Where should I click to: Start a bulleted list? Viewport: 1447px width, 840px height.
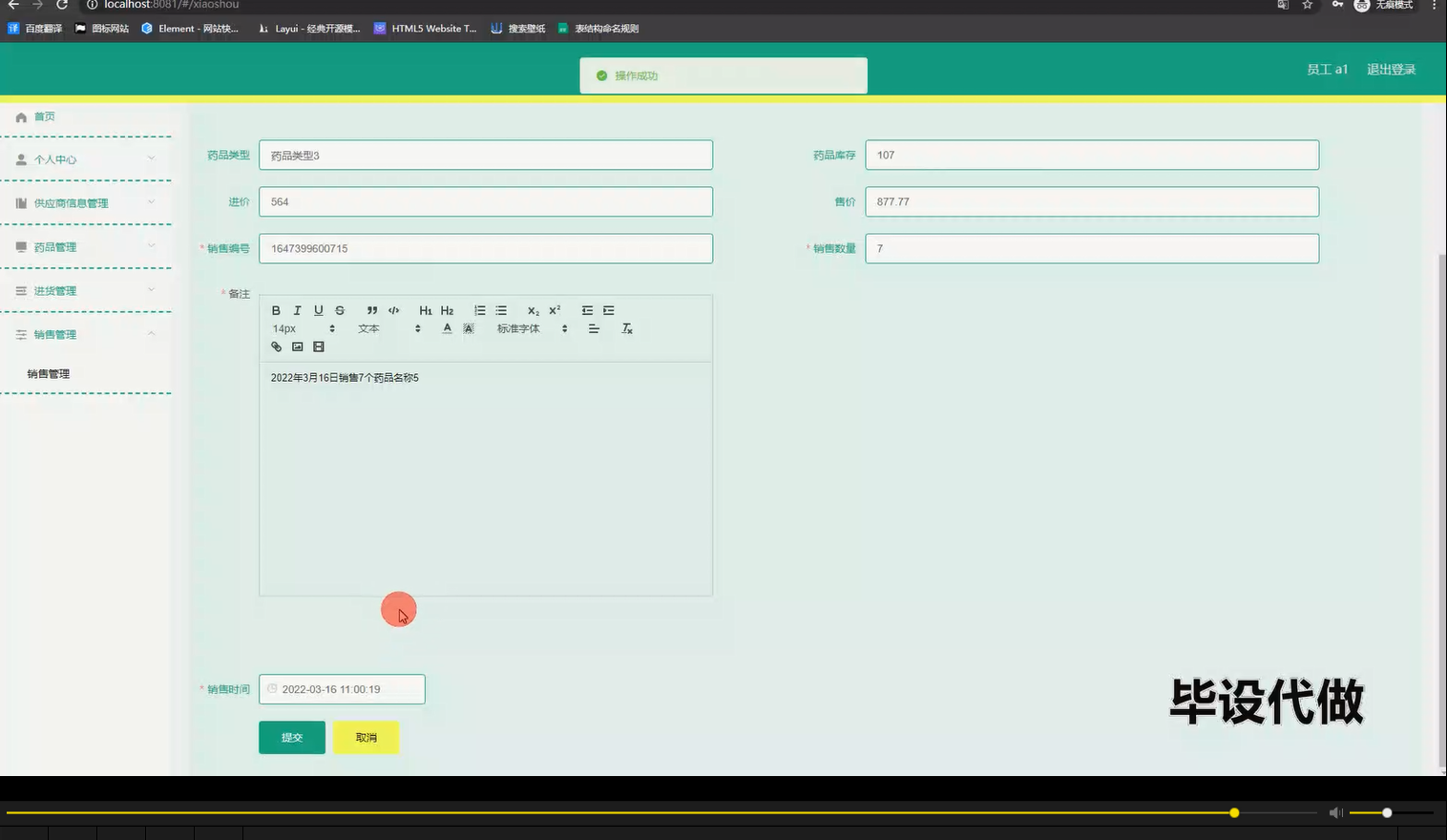coord(501,310)
